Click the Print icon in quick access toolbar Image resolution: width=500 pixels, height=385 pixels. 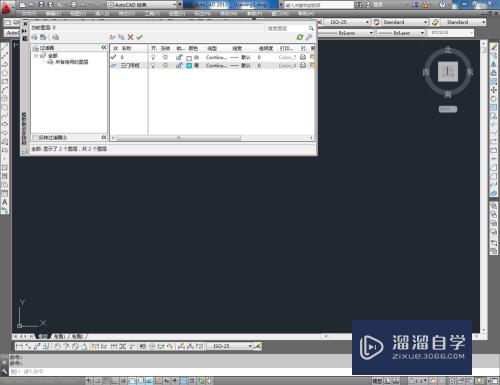[x=74, y=5]
